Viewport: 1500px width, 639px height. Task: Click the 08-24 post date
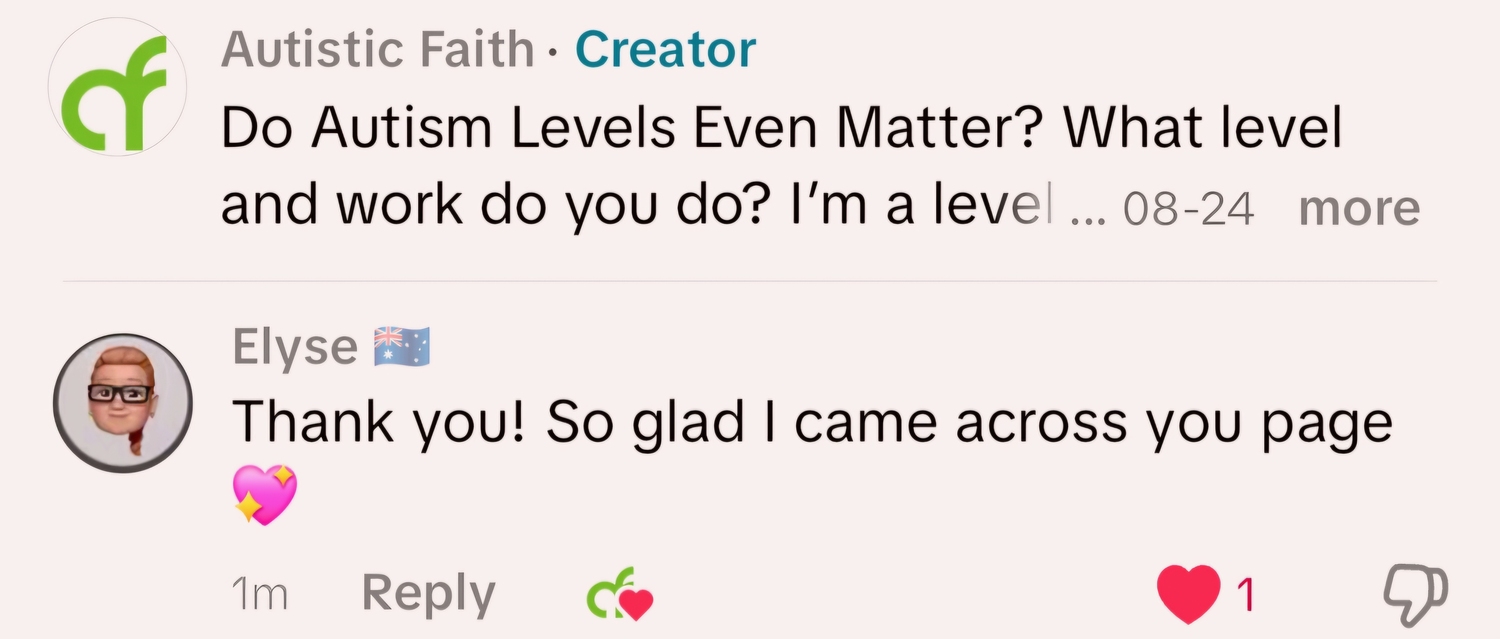pyautogui.click(x=1188, y=209)
